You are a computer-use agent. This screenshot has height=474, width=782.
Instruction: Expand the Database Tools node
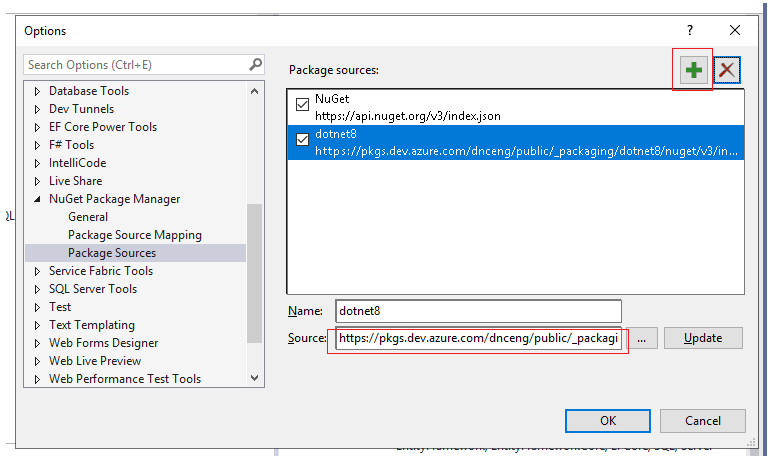(x=37, y=91)
